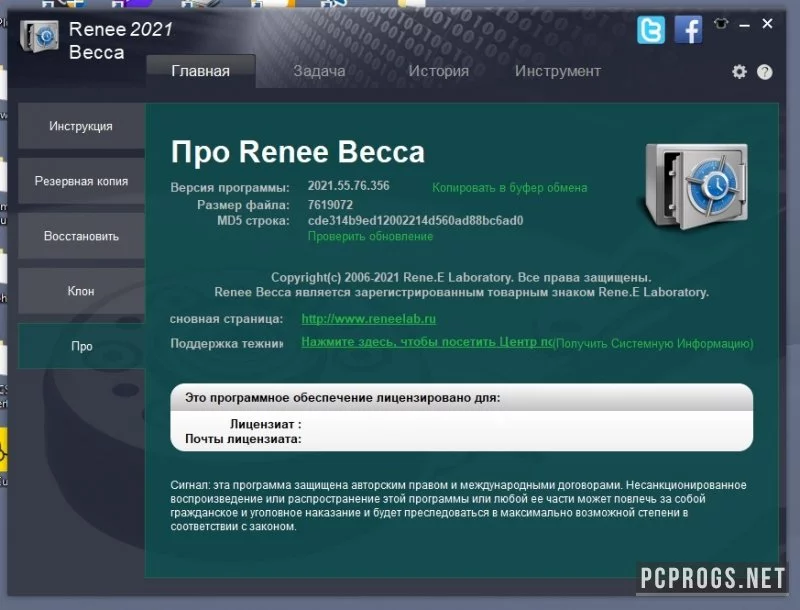Switch to the Задача tab

(319, 71)
